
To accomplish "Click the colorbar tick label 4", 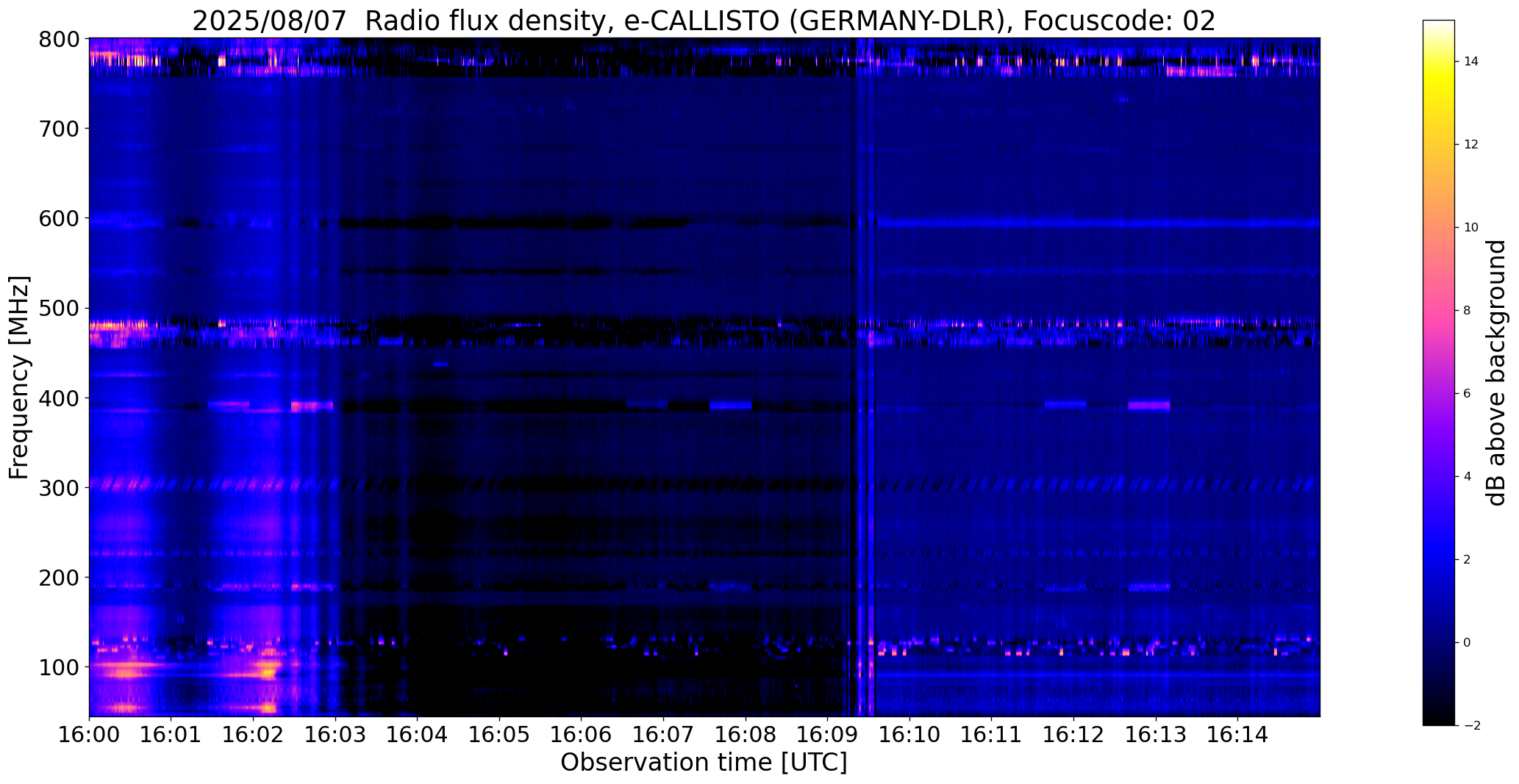I will 1467,476.
